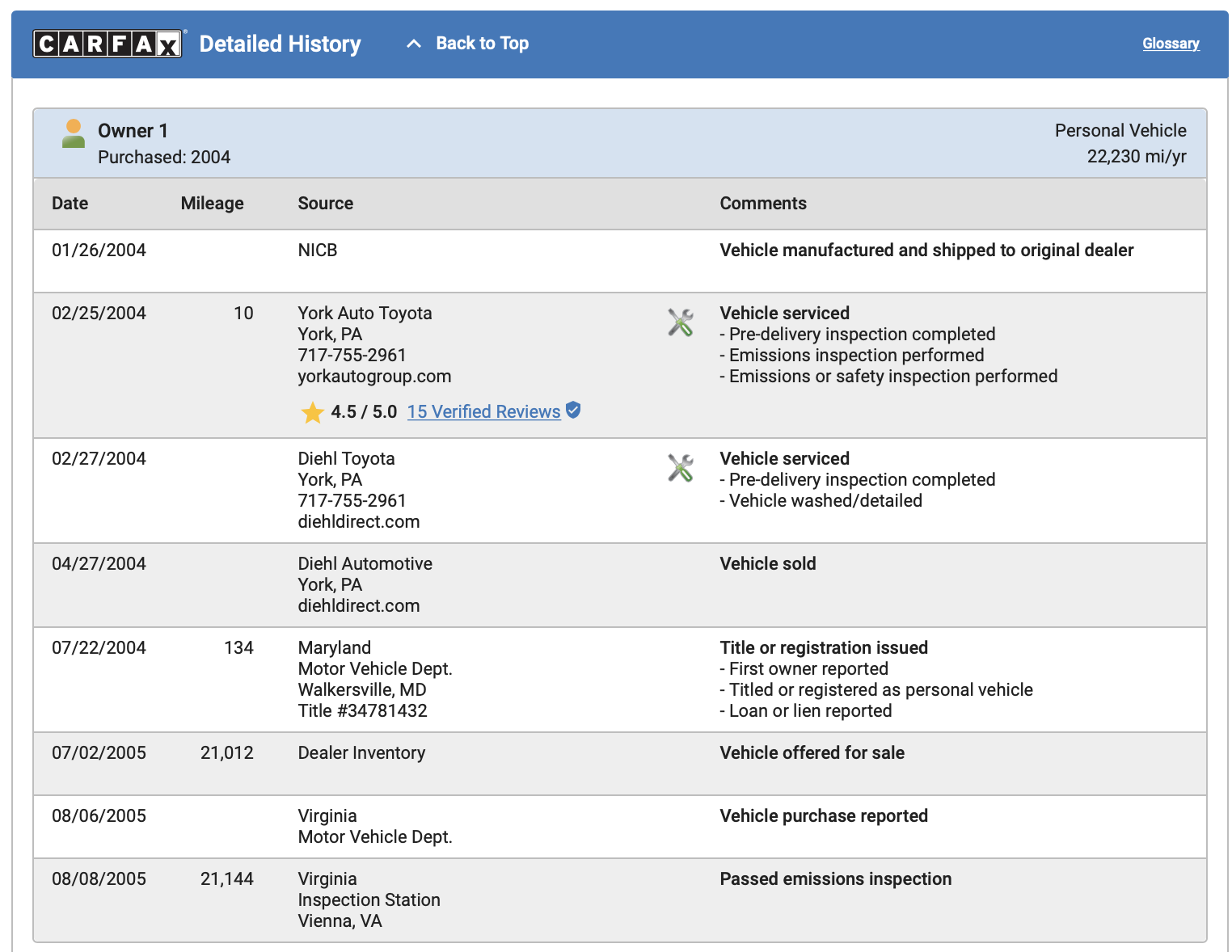The width and height of the screenshot is (1232, 952).
Task: Click mileage value 21,144
Action: point(227,879)
